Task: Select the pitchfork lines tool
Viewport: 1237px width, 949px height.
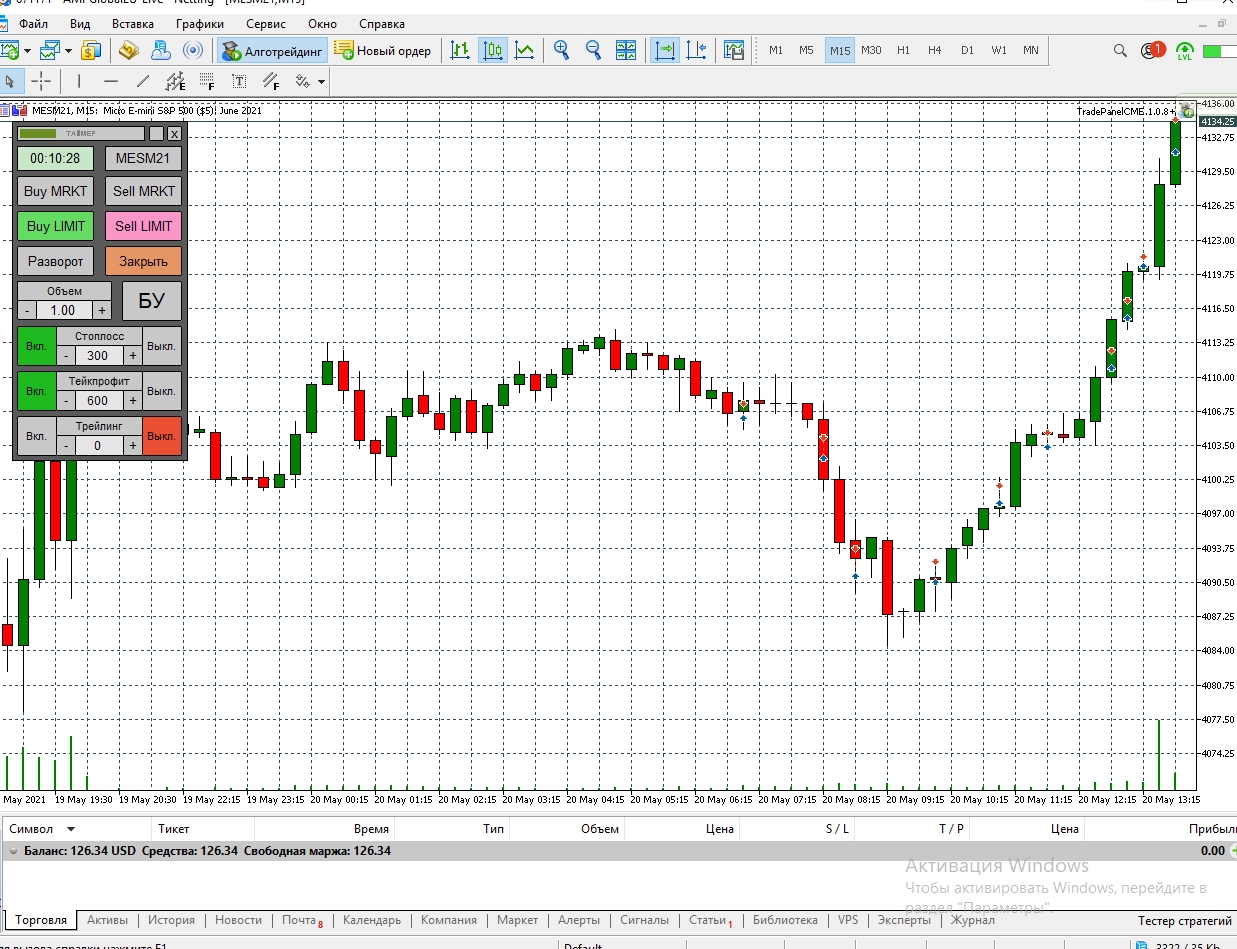Action: click(271, 81)
